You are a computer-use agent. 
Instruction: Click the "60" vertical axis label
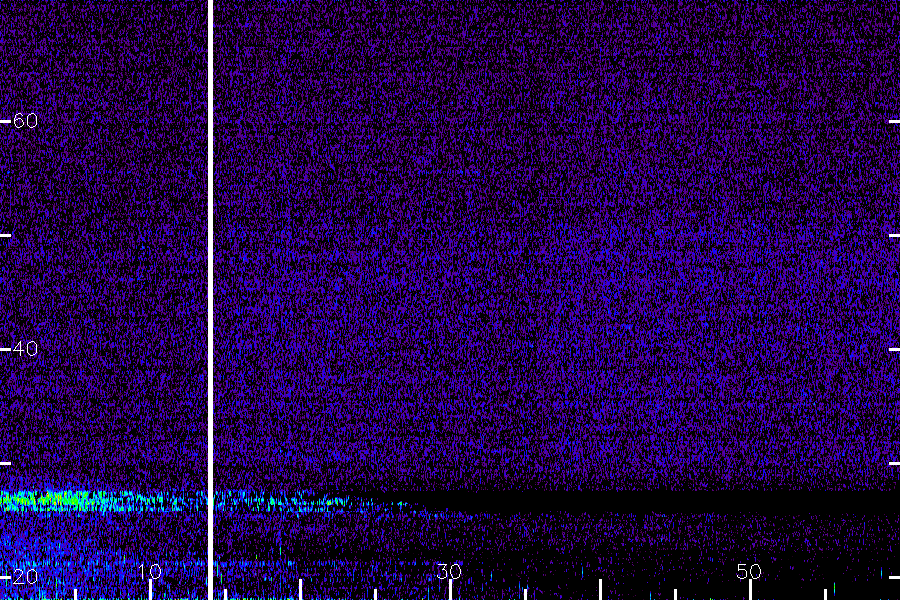(x=25, y=121)
